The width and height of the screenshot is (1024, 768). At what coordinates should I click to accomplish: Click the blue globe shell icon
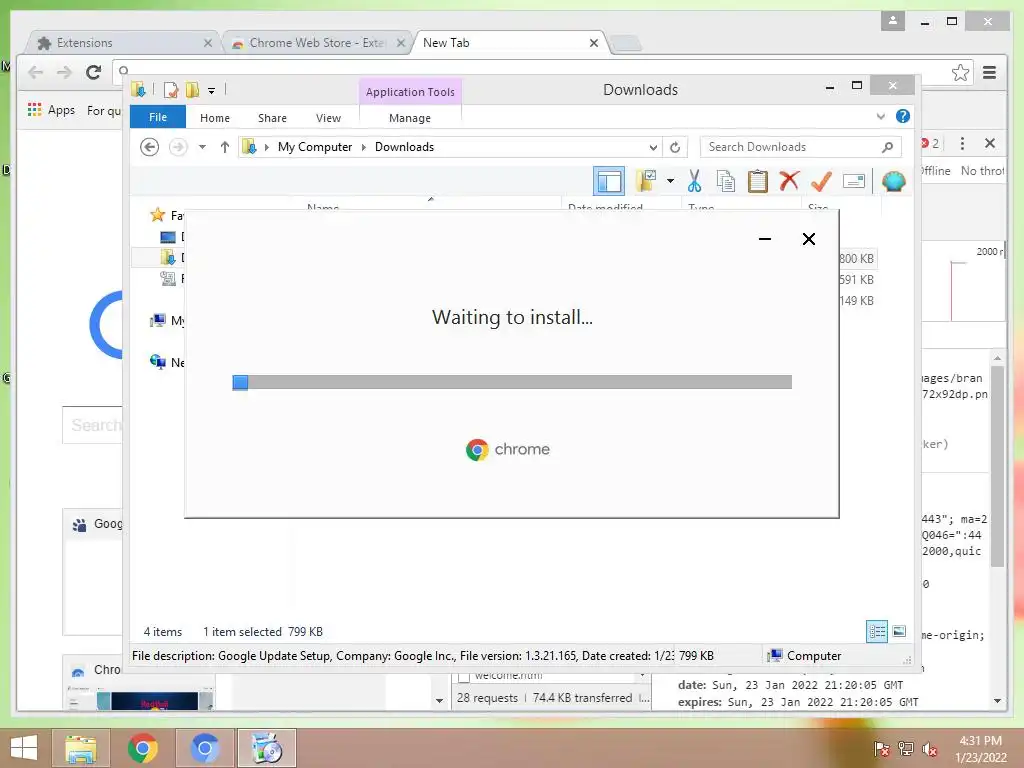coord(893,181)
